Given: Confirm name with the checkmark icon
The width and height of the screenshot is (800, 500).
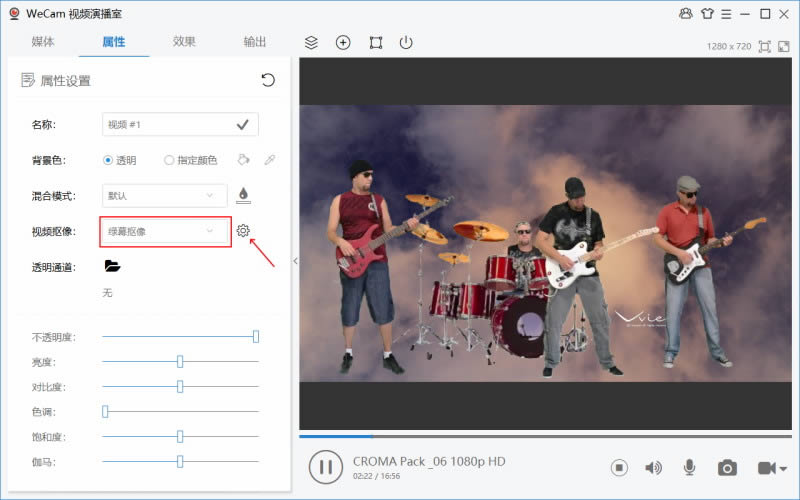Looking at the screenshot, I should (243, 124).
